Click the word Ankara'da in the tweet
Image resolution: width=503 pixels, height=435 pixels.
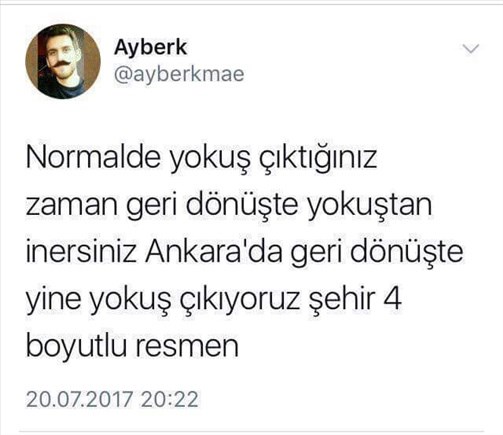(x=214, y=251)
